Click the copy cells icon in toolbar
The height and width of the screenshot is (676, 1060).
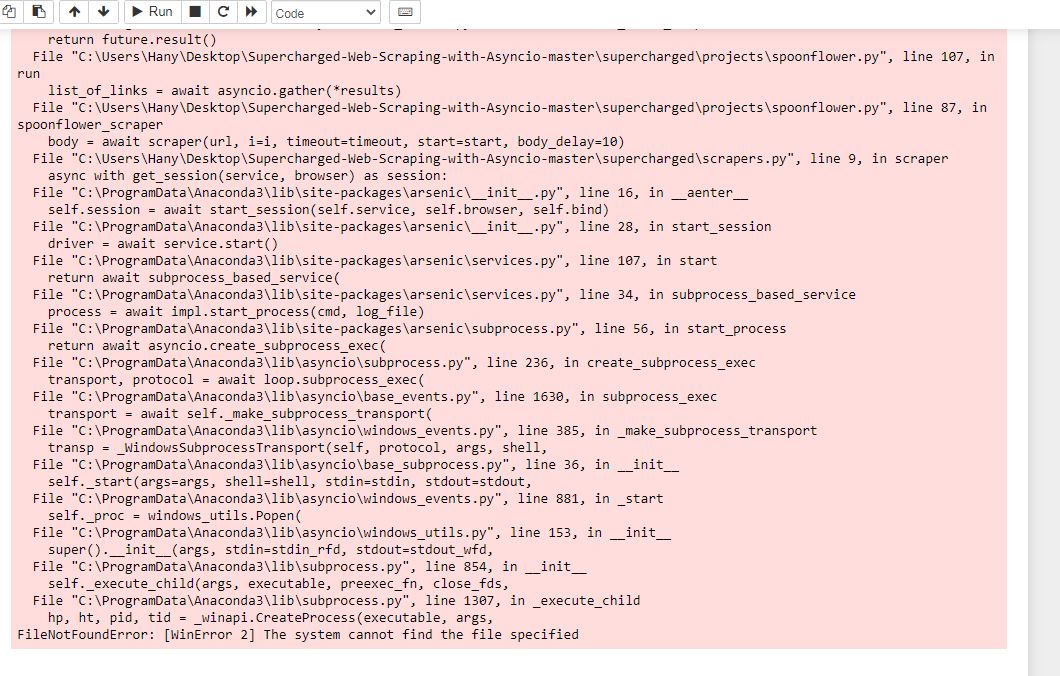click(x=9, y=11)
